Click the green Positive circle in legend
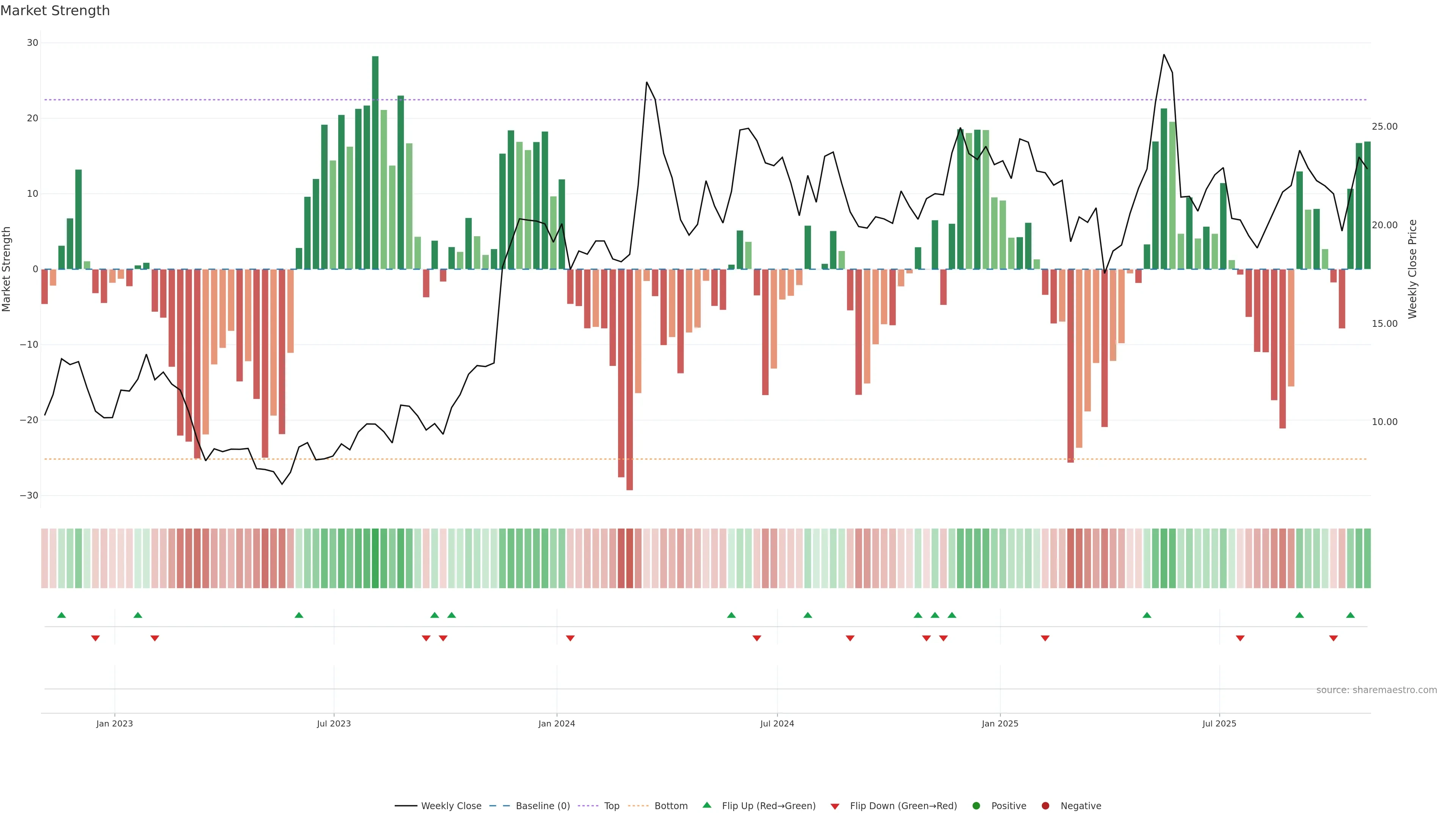 click(x=976, y=806)
